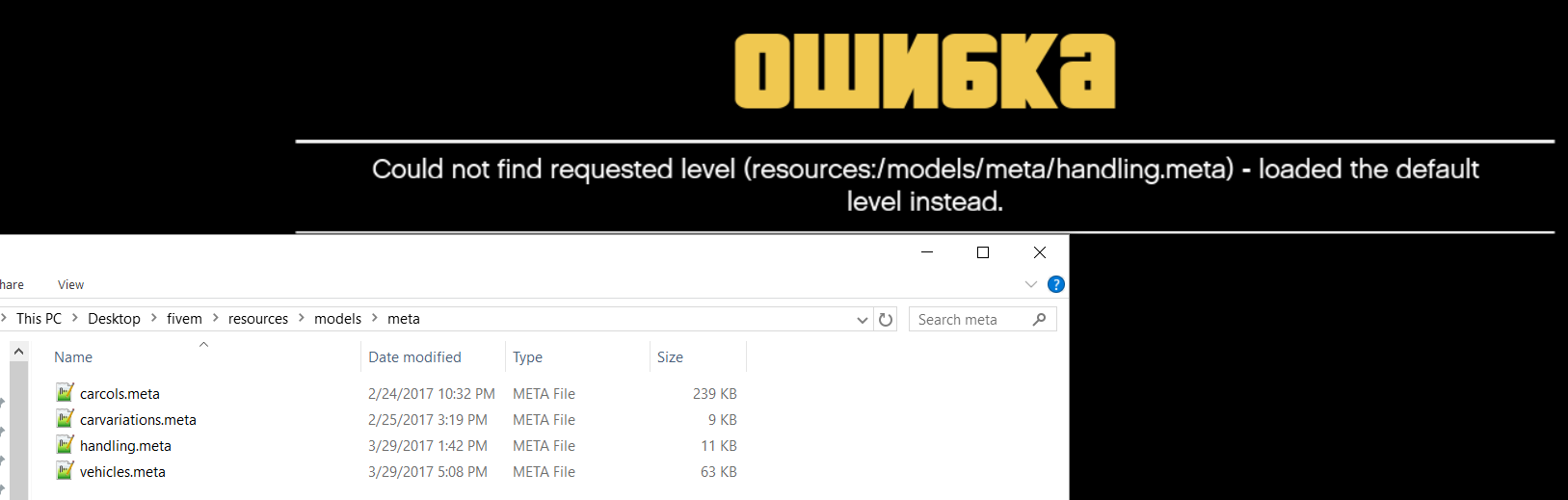The width and height of the screenshot is (1568, 500).
Task: Refresh the meta folder view
Action: [886, 319]
